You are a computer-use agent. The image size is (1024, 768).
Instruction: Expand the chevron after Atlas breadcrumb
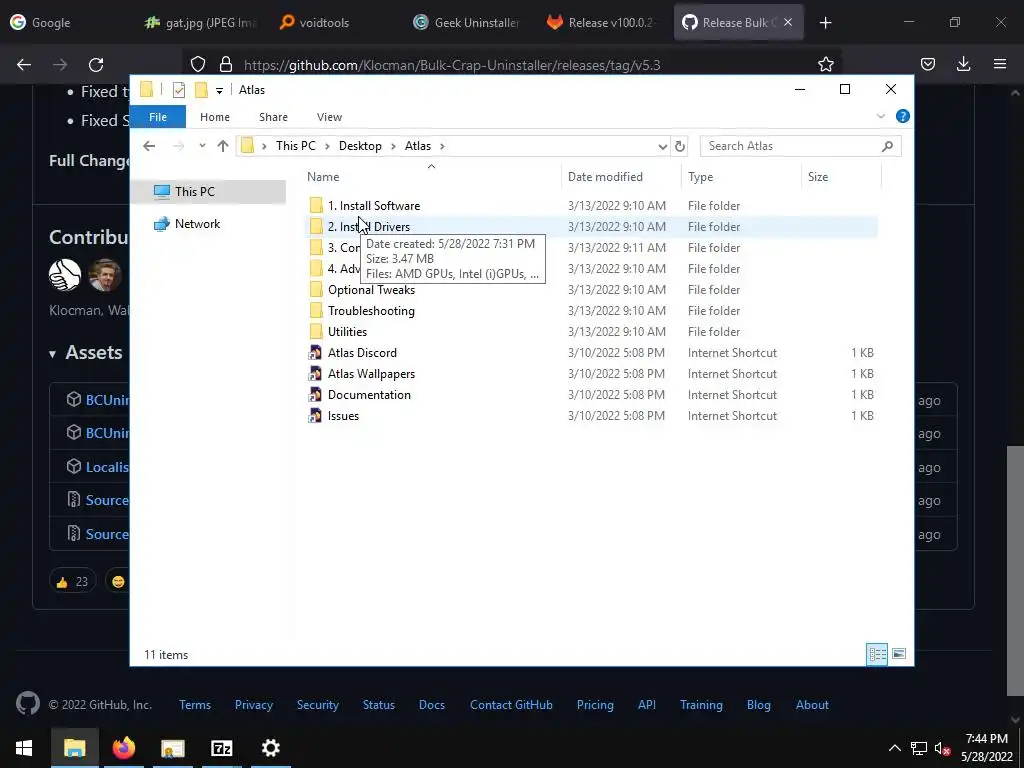(442, 146)
